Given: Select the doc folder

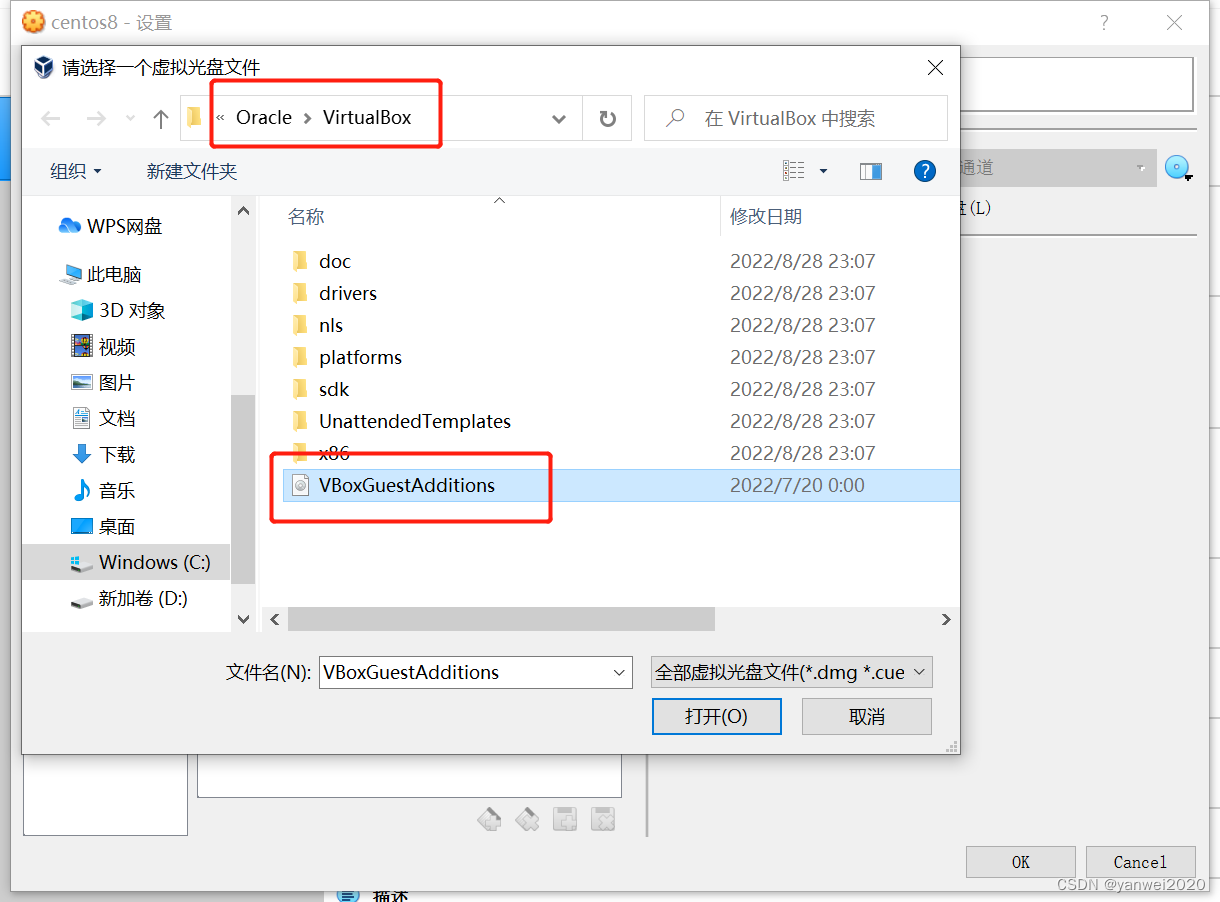Looking at the screenshot, I should point(335,261).
